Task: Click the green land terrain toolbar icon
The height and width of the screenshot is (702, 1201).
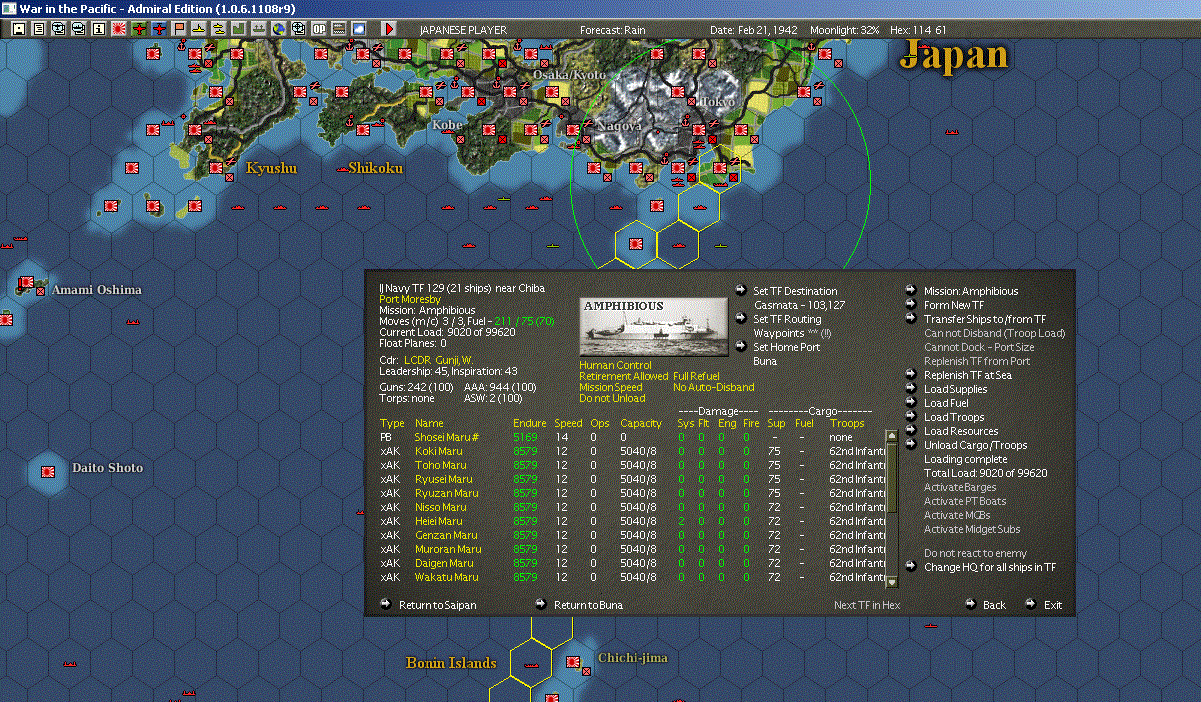Action: [x=239, y=29]
